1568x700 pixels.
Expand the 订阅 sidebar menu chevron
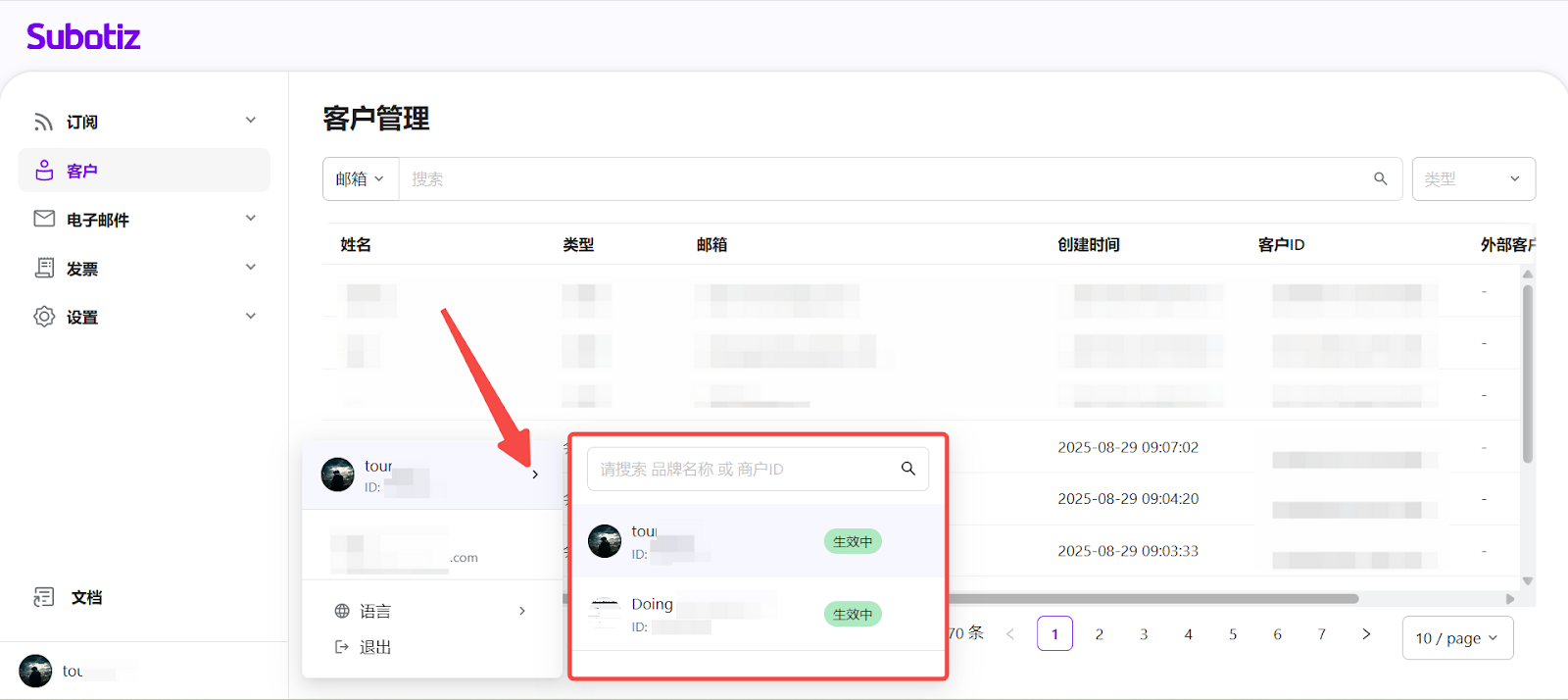[x=251, y=121]
